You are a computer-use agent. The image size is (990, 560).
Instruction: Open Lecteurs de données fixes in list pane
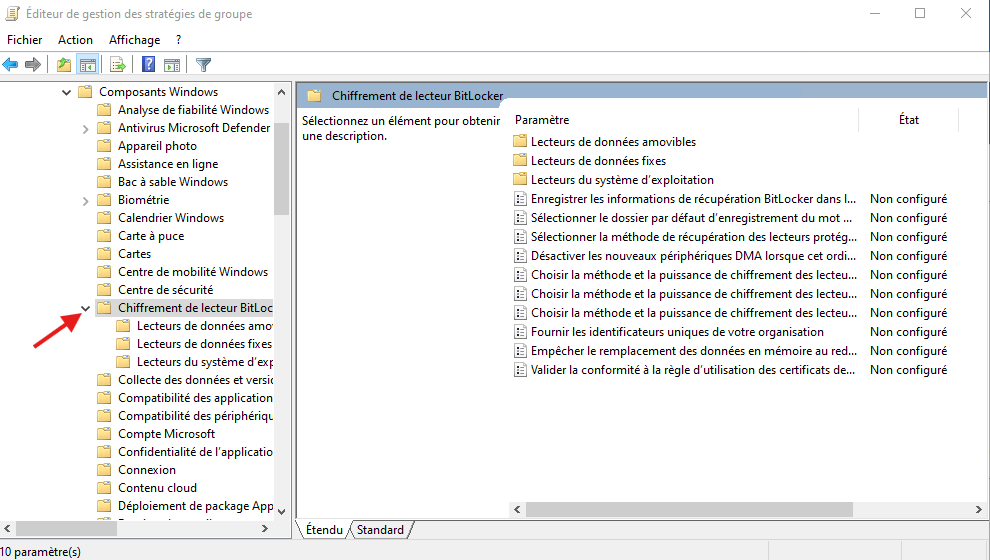[x=598, y=161]
